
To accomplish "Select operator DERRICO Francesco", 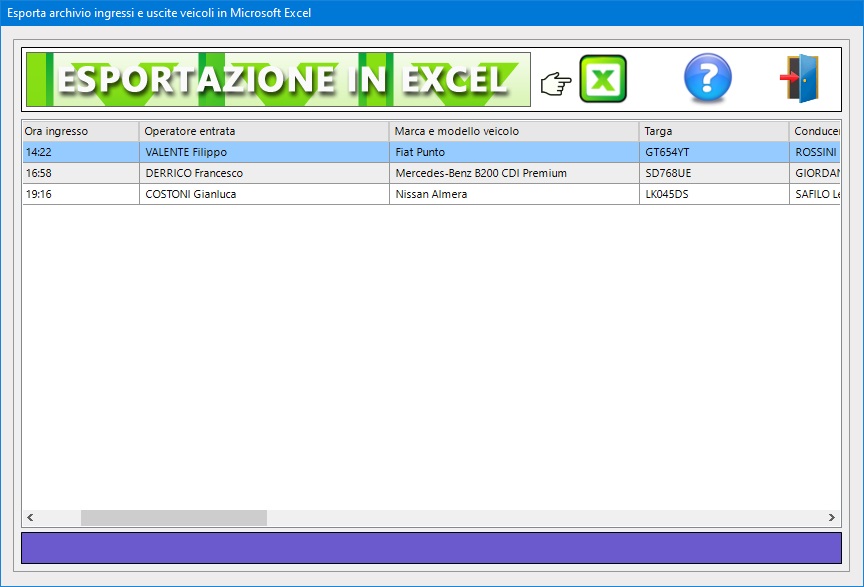I will click(264, 173).
